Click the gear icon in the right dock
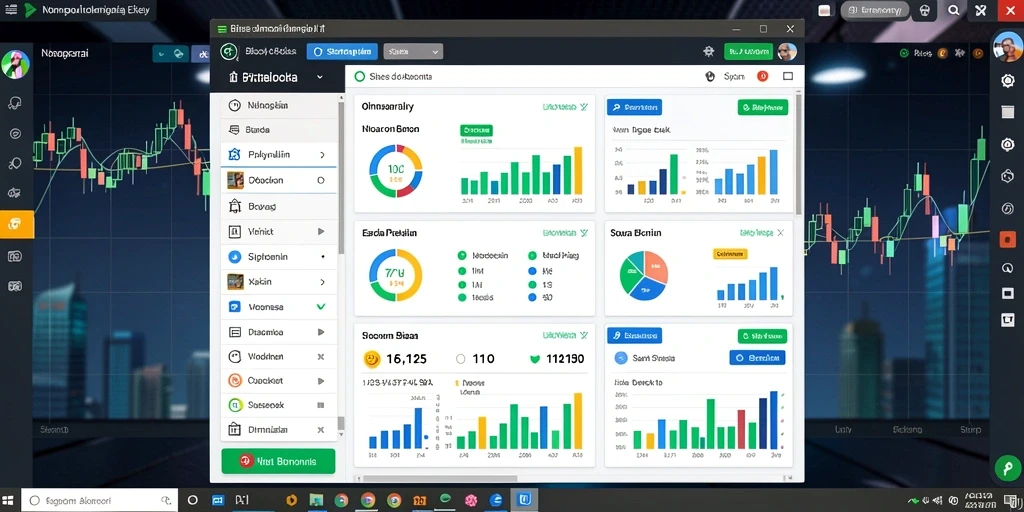The height and width of the screenshot is (512, 1024). click(1007, 81)
